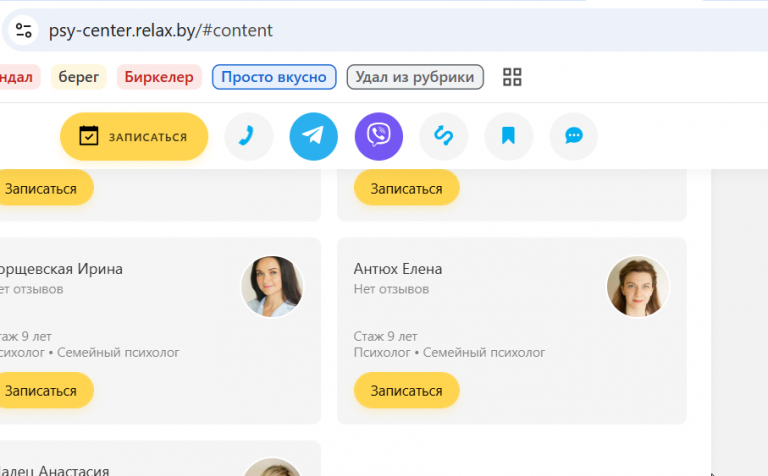Open the Удал из рубрики bookmark
768x476 pixels.
[x=415, y=77]
